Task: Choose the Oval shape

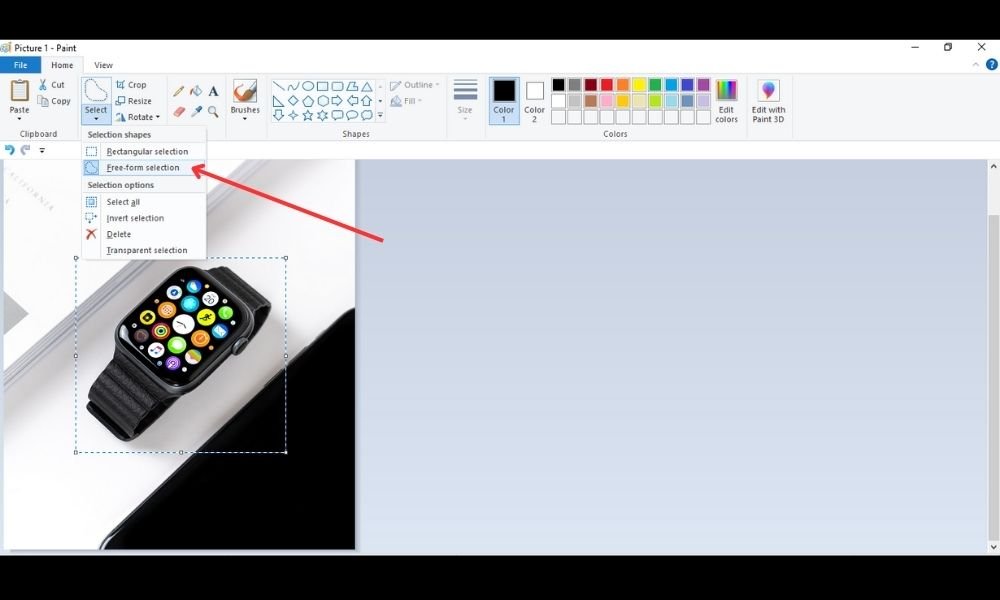Action: click(x=308, y=86)
